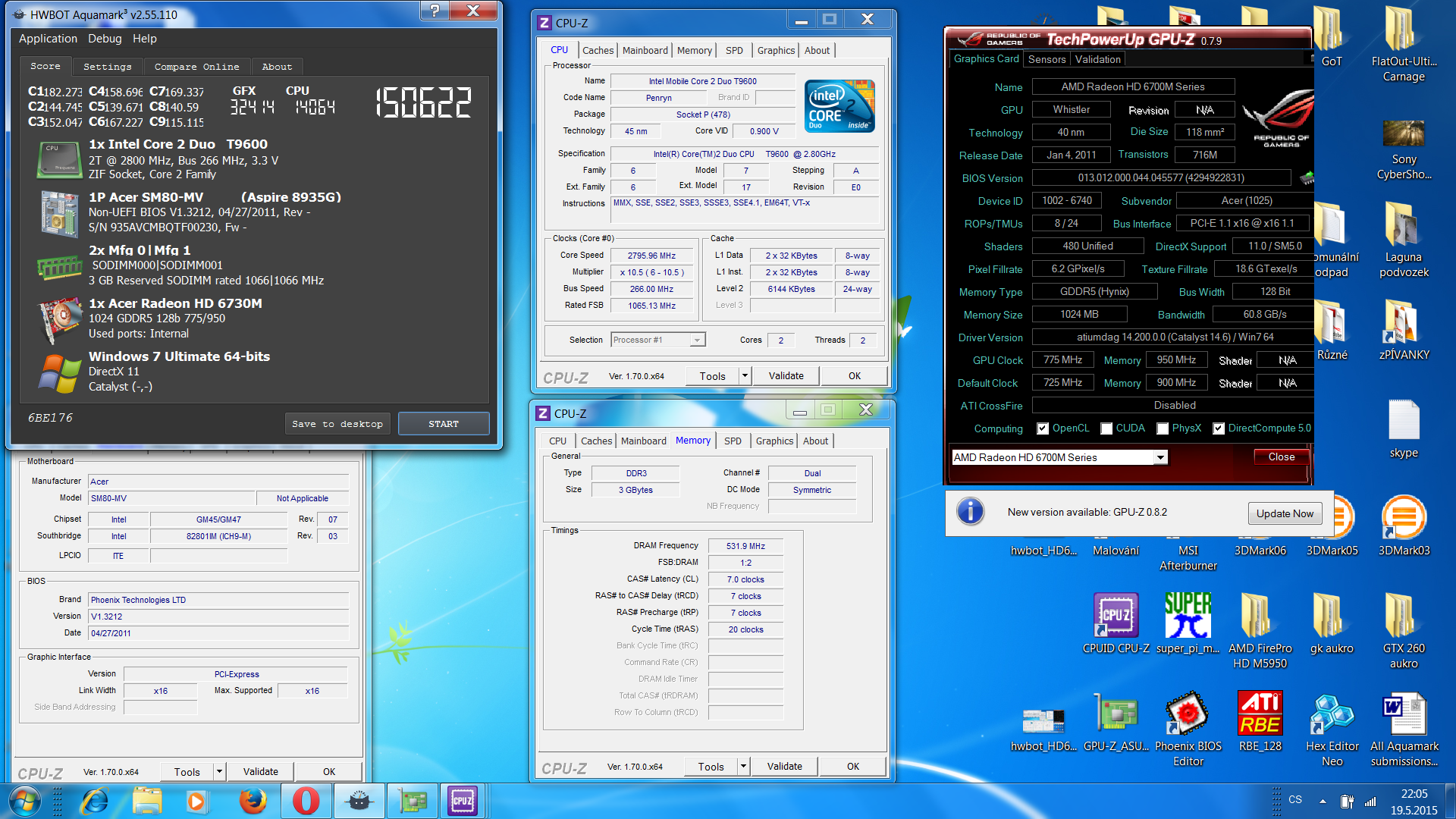Open Tools dropdown arrow in Memory tab window
This screenshot has width=1456, height=819.
pos(743,766)
